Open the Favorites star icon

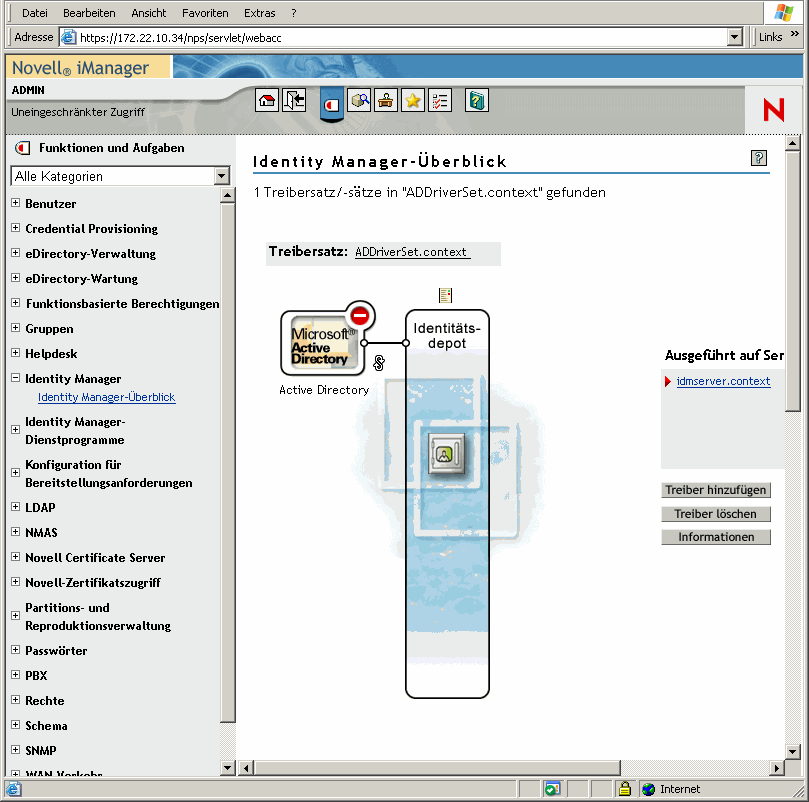(x=412, y=100)
